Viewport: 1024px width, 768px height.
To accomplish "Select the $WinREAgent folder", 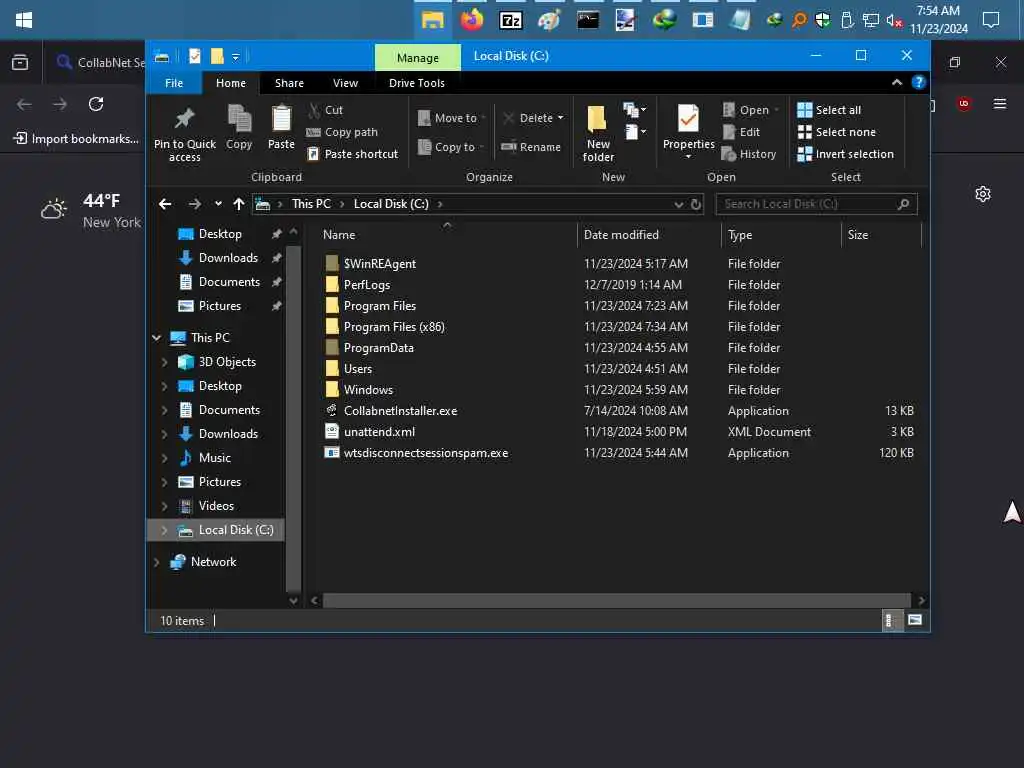I will pyautogui.click(x=379, y=263).
